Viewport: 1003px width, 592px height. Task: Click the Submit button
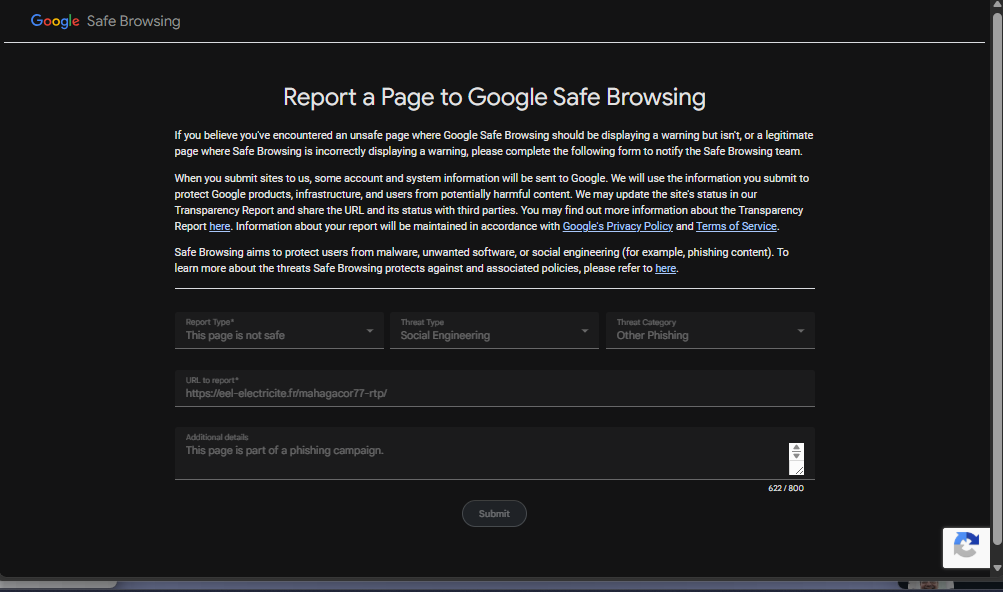tap(494, 513)
